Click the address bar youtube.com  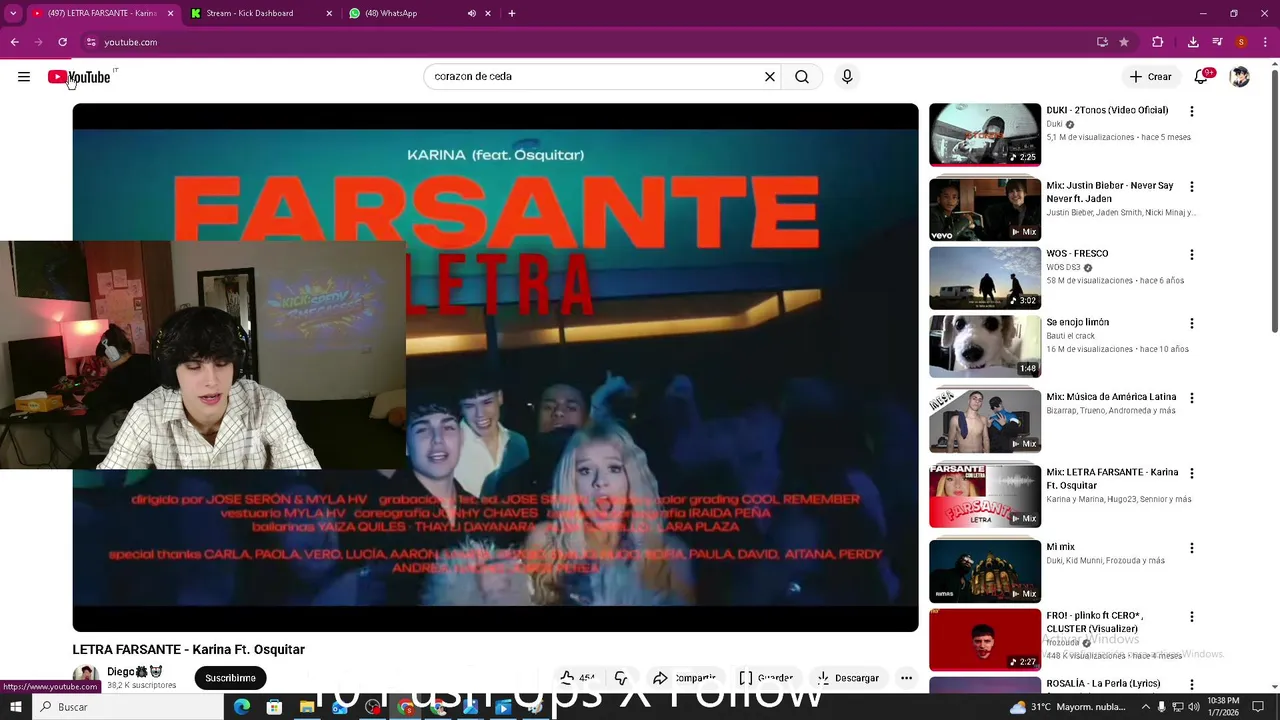131,42
